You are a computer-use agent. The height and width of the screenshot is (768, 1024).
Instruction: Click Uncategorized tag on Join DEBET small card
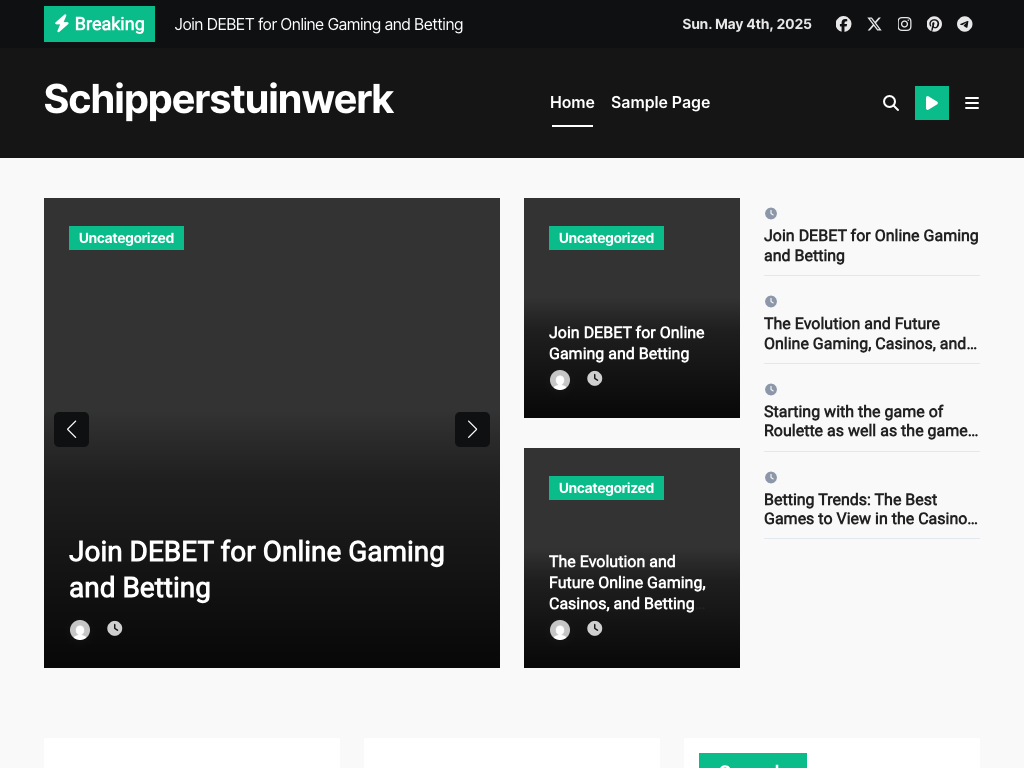tap(606, 238)
